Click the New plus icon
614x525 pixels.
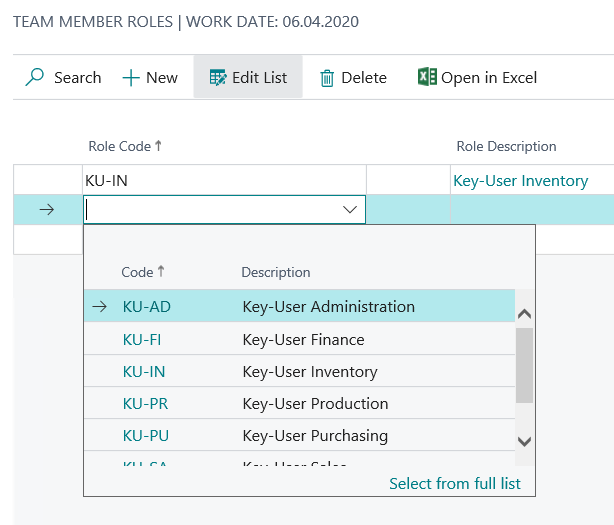tap(131, 77)
